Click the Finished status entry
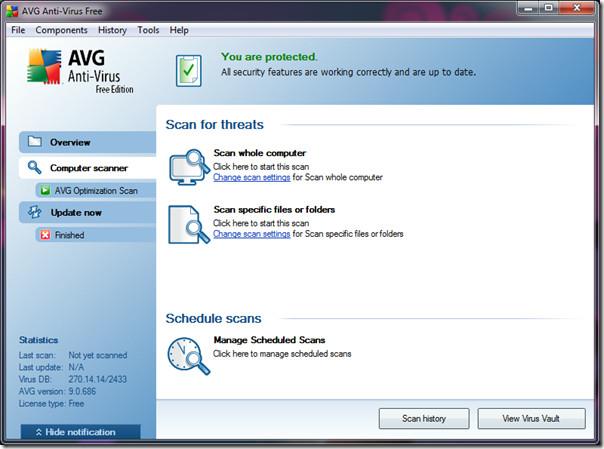 [x=96, y=235]
